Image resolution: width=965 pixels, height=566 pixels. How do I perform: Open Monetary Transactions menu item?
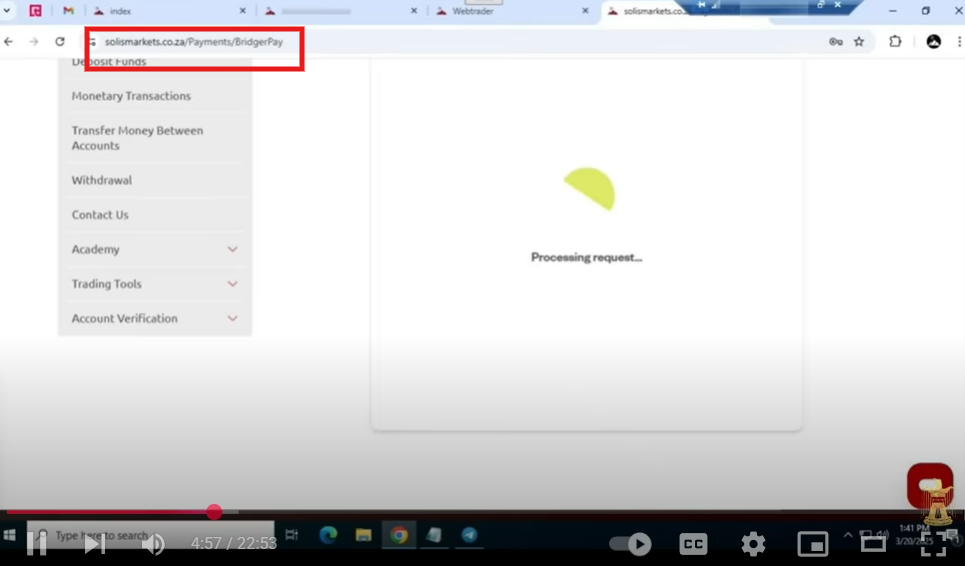coord(131,96)
